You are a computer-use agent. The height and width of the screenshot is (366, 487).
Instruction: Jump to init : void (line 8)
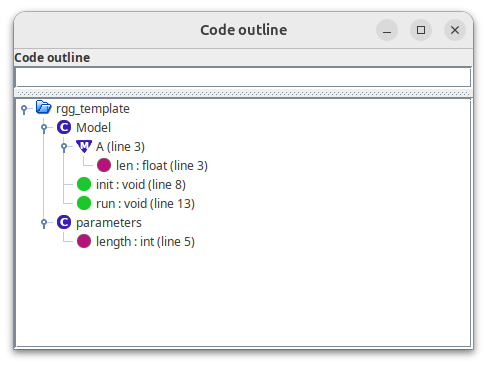tap(141, 185)
